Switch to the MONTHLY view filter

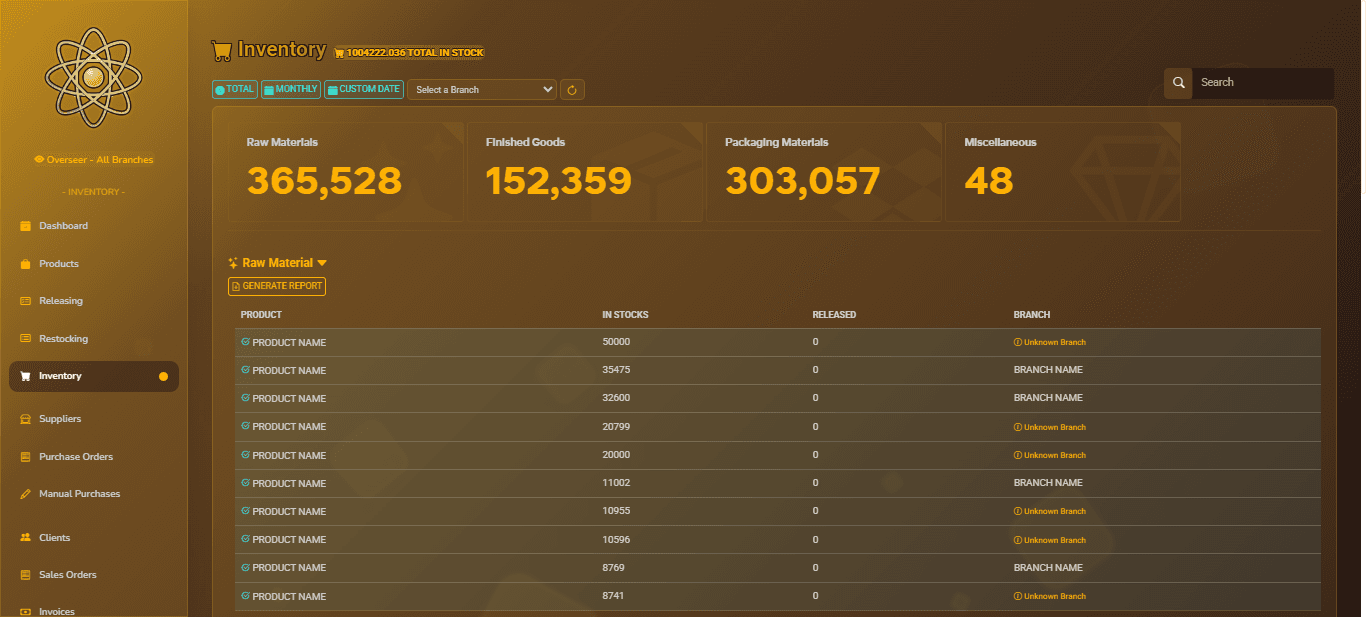click(291, 89)
